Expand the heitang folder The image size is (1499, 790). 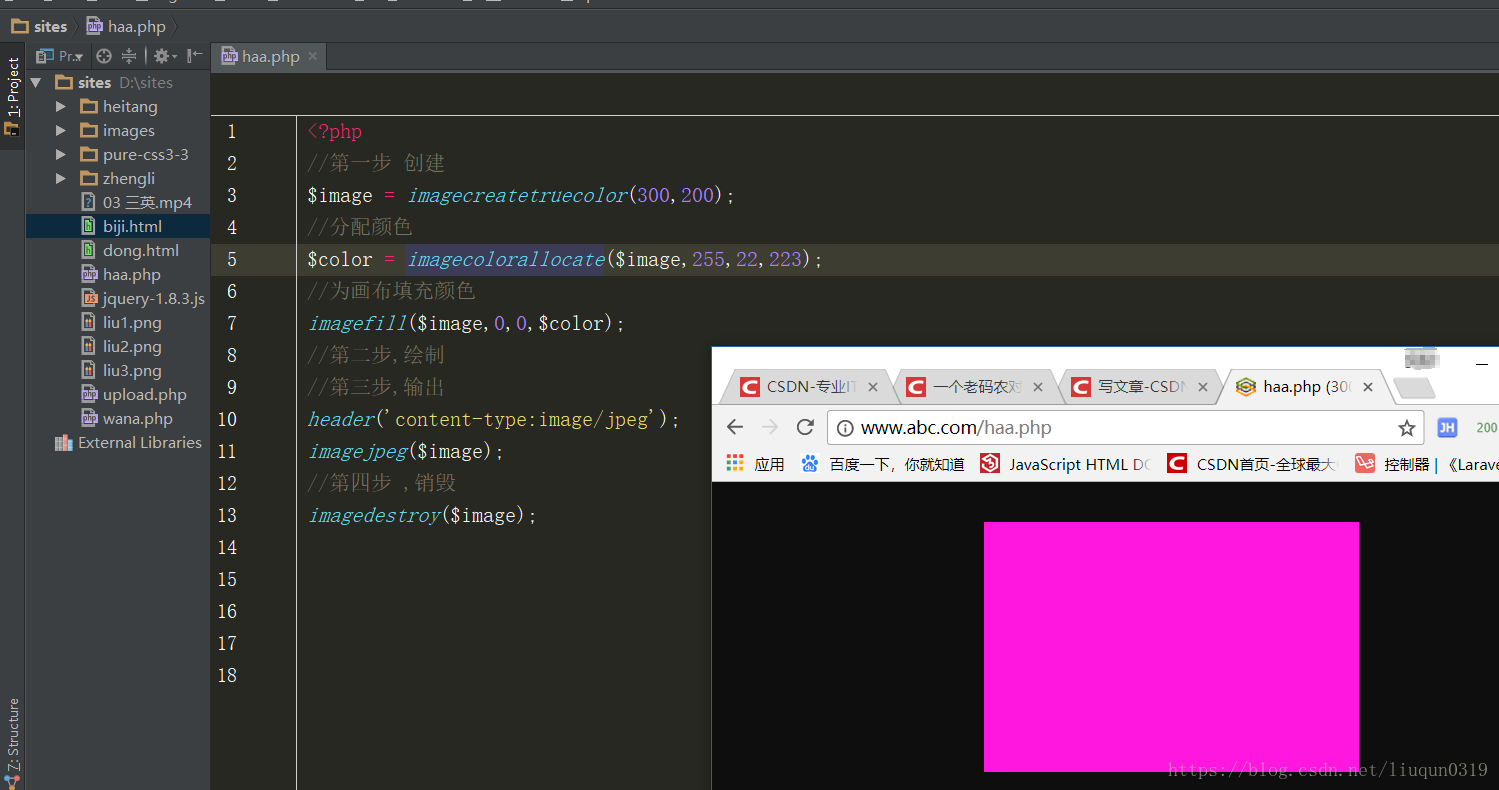click(x=61, y=106)
